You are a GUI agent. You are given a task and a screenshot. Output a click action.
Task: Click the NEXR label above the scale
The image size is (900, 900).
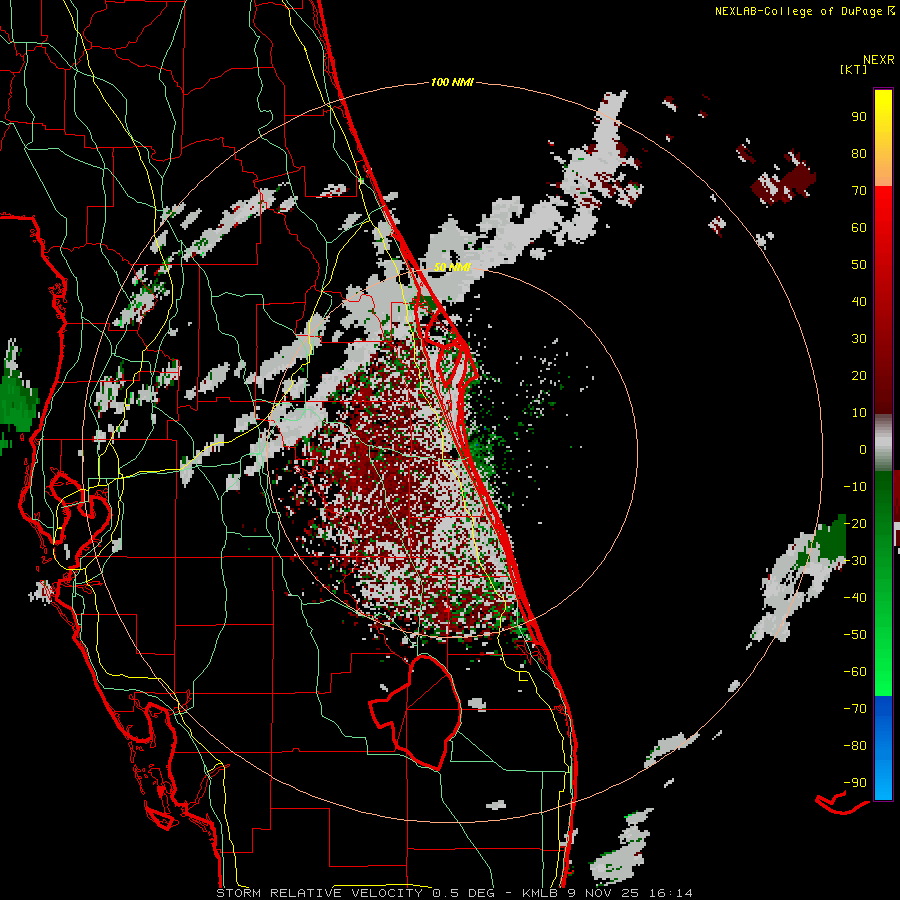point(879,60)
